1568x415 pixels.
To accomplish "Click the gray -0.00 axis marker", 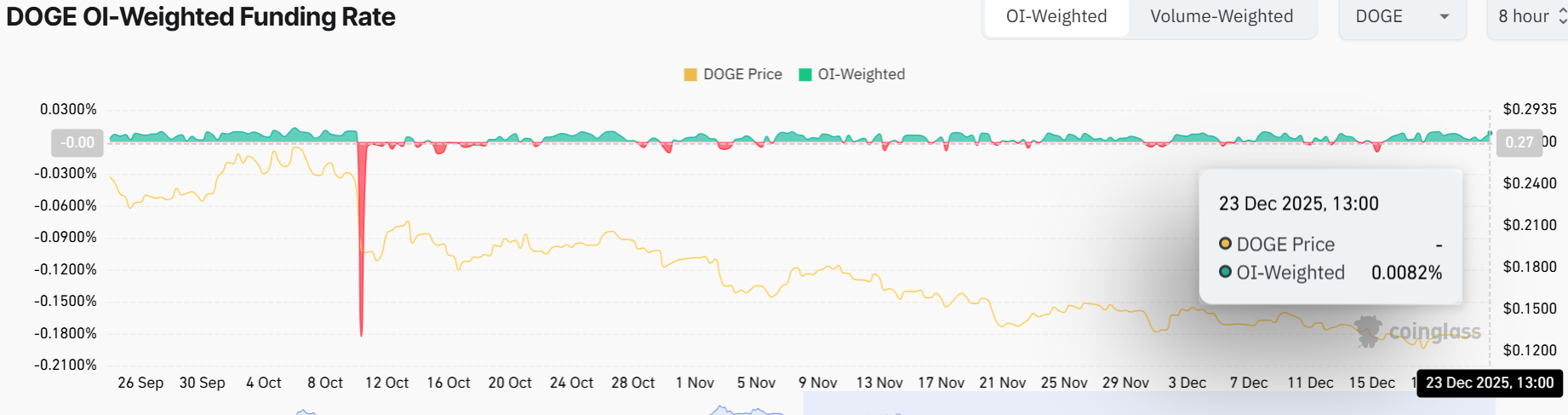I will click(77, 142).
